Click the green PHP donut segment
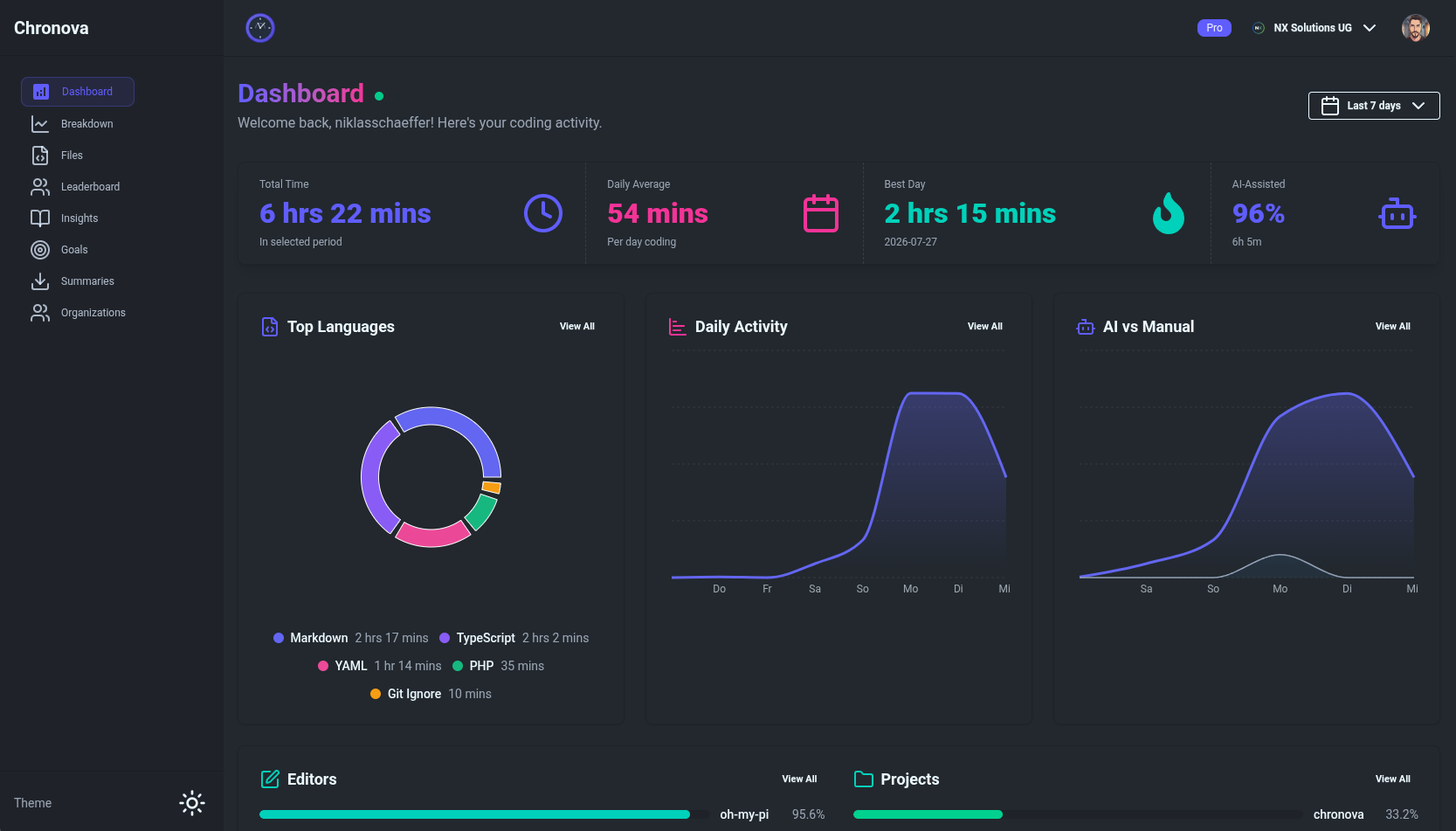This screenshot has width=1456, height=831. pyautogui.click(x=481, y=513)
